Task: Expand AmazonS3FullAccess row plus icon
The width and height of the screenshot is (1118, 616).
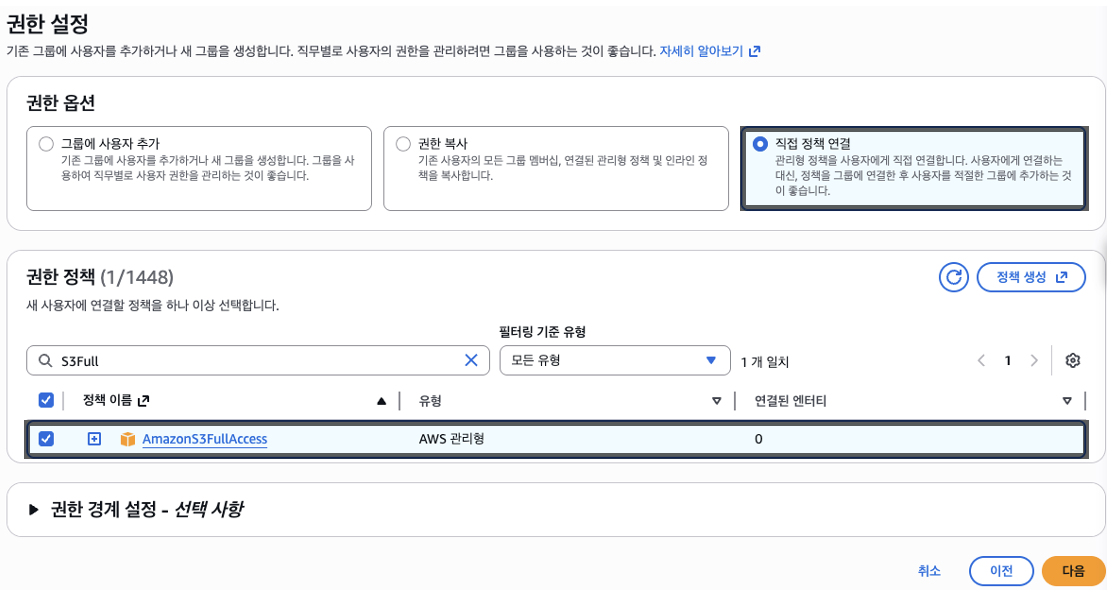Action: (94, 438)
